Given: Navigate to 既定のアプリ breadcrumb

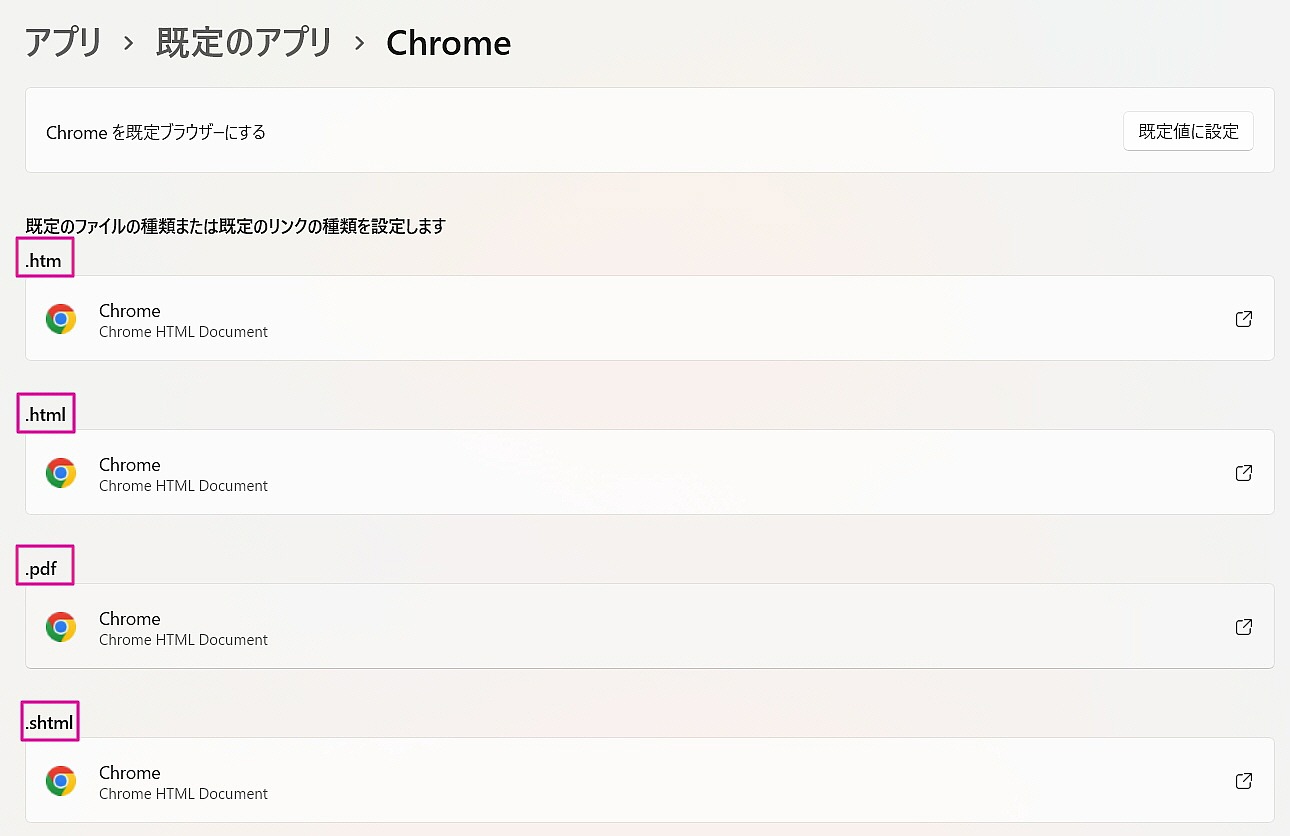Looking at the screenshot, I should (244, 43).
